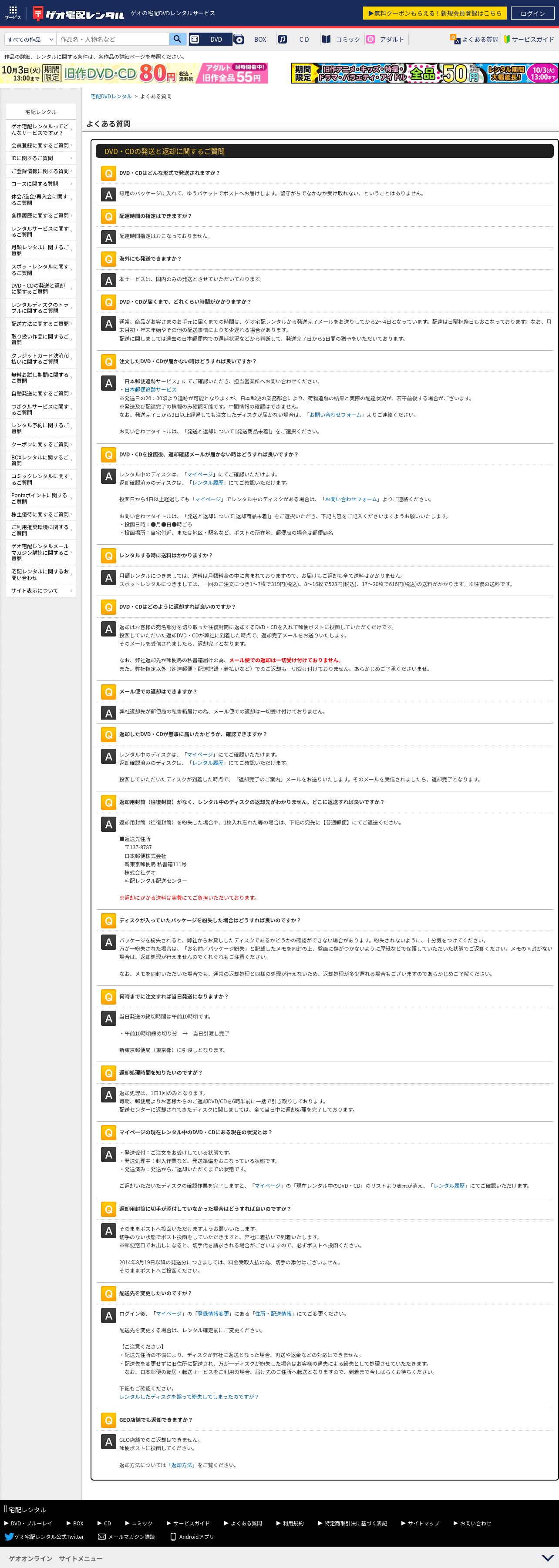Click レンタルしたディスクを誤って紛失してしまったのですが？ link
This screenshot has width=559, height=1568.
[x=189, y=1396]
